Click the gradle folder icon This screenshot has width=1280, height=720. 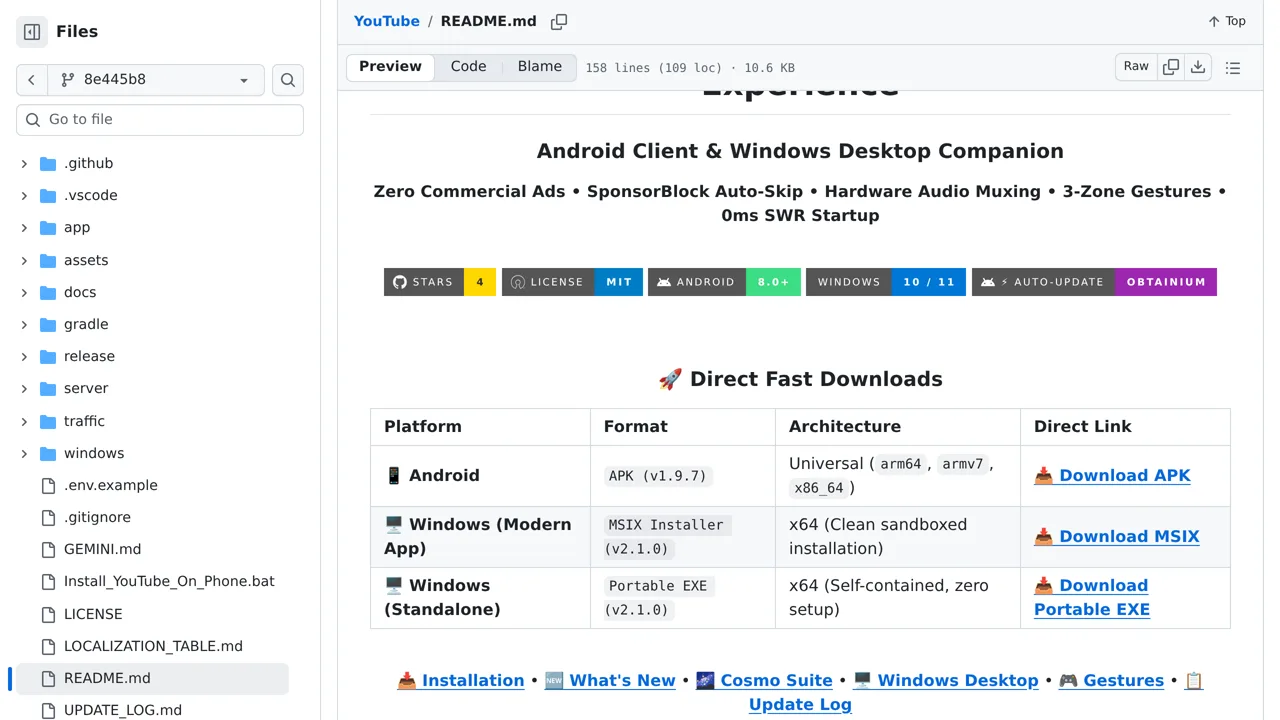click(48, 324)
